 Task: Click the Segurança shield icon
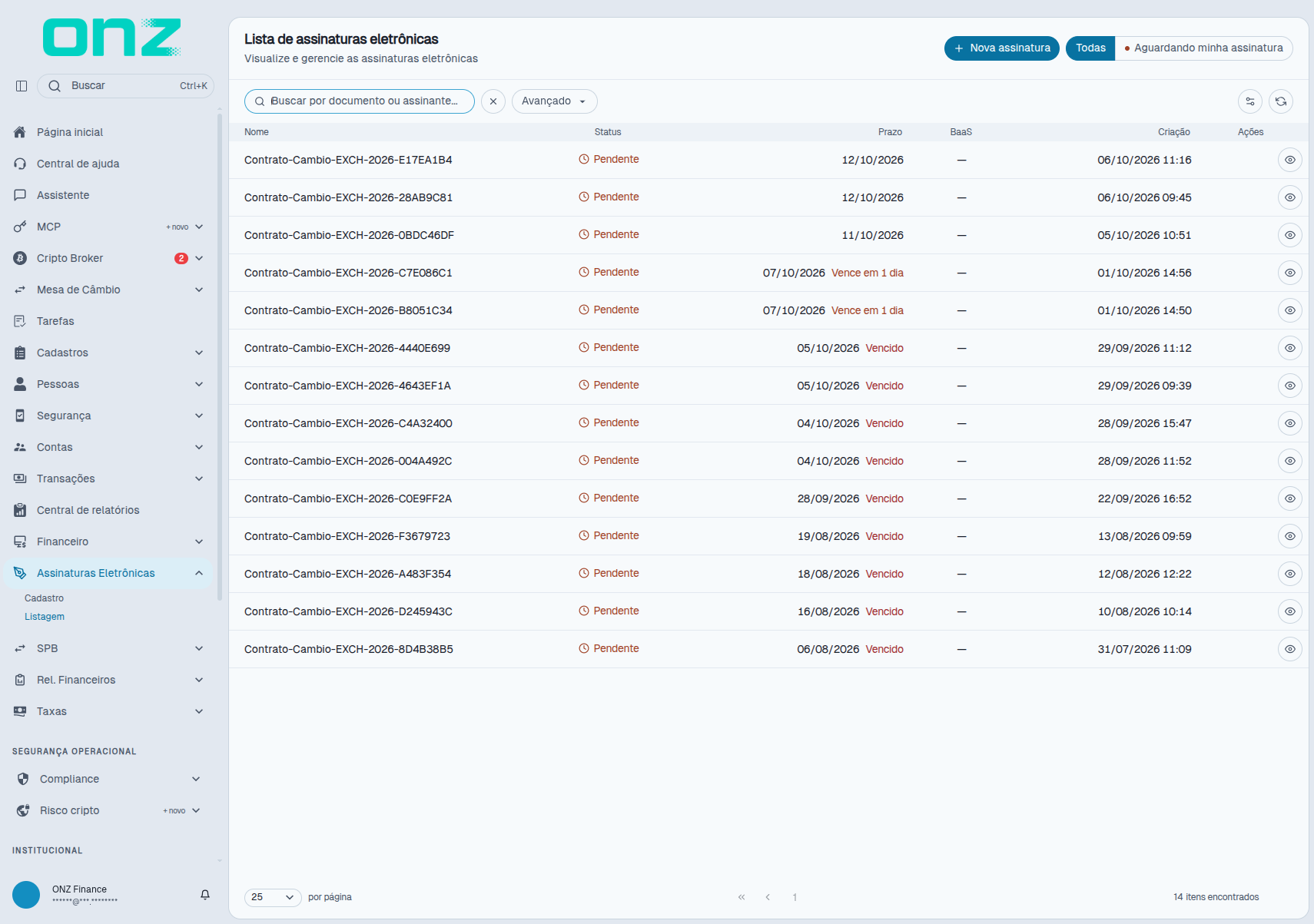pos(20,416)
